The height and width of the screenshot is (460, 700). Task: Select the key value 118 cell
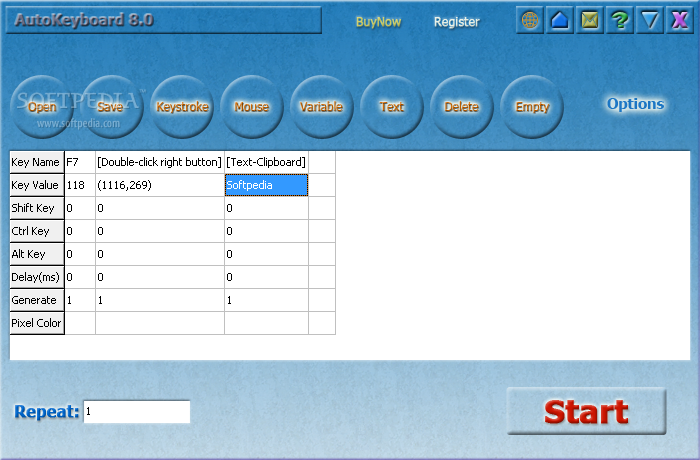click(80, 185)
